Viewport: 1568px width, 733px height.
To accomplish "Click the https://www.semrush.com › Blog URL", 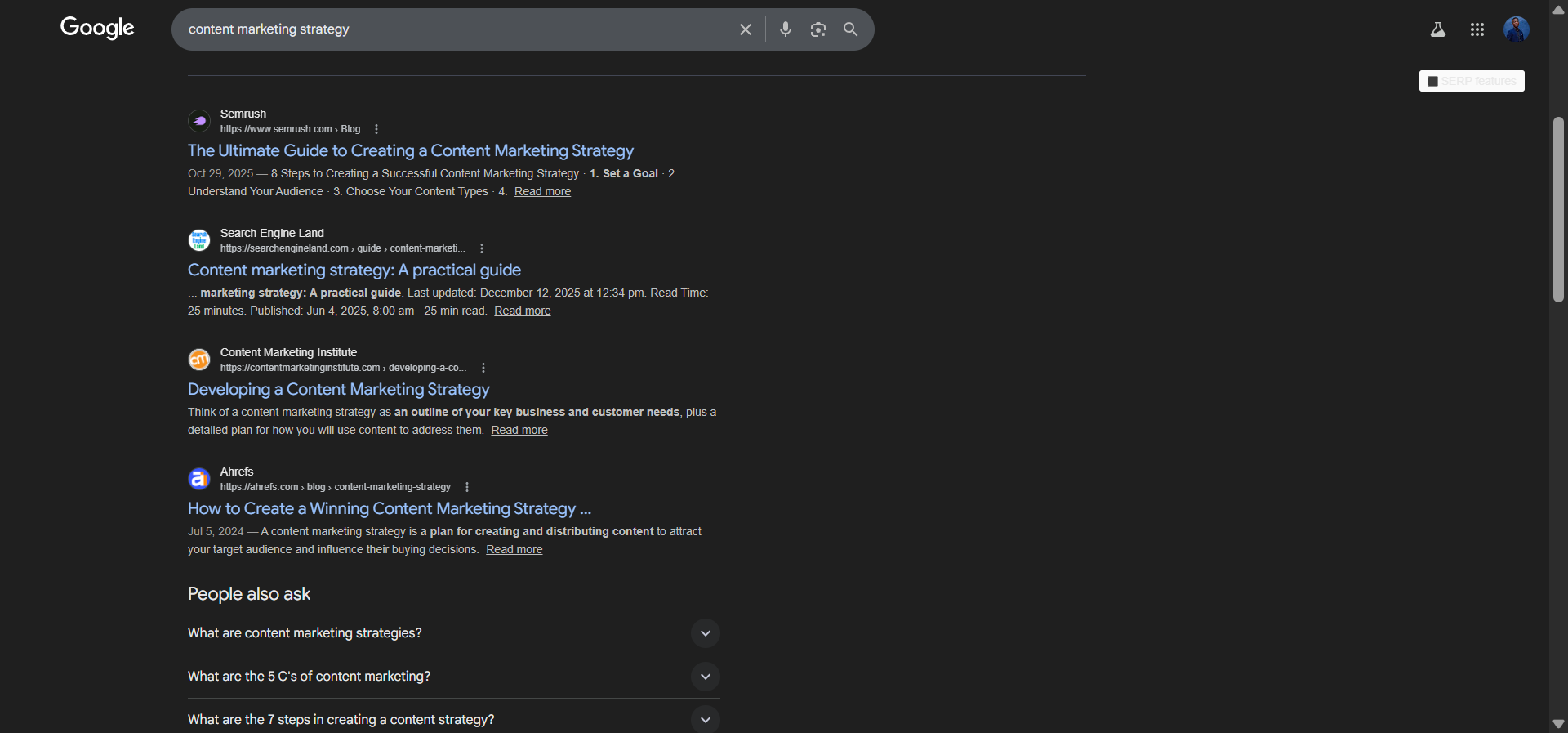I will [290, 129].
